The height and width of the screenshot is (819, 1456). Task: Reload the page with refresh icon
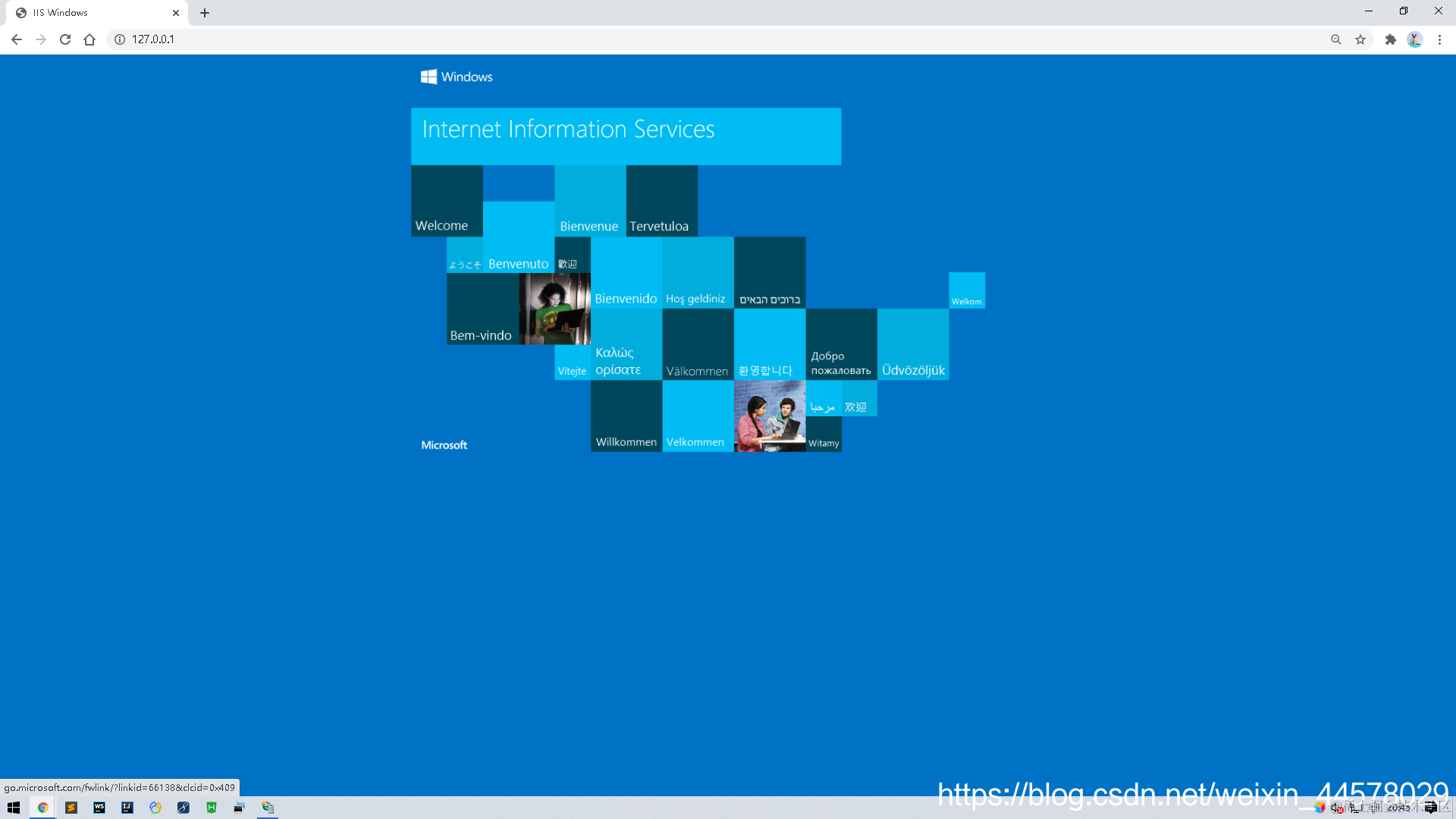(65, 39)
